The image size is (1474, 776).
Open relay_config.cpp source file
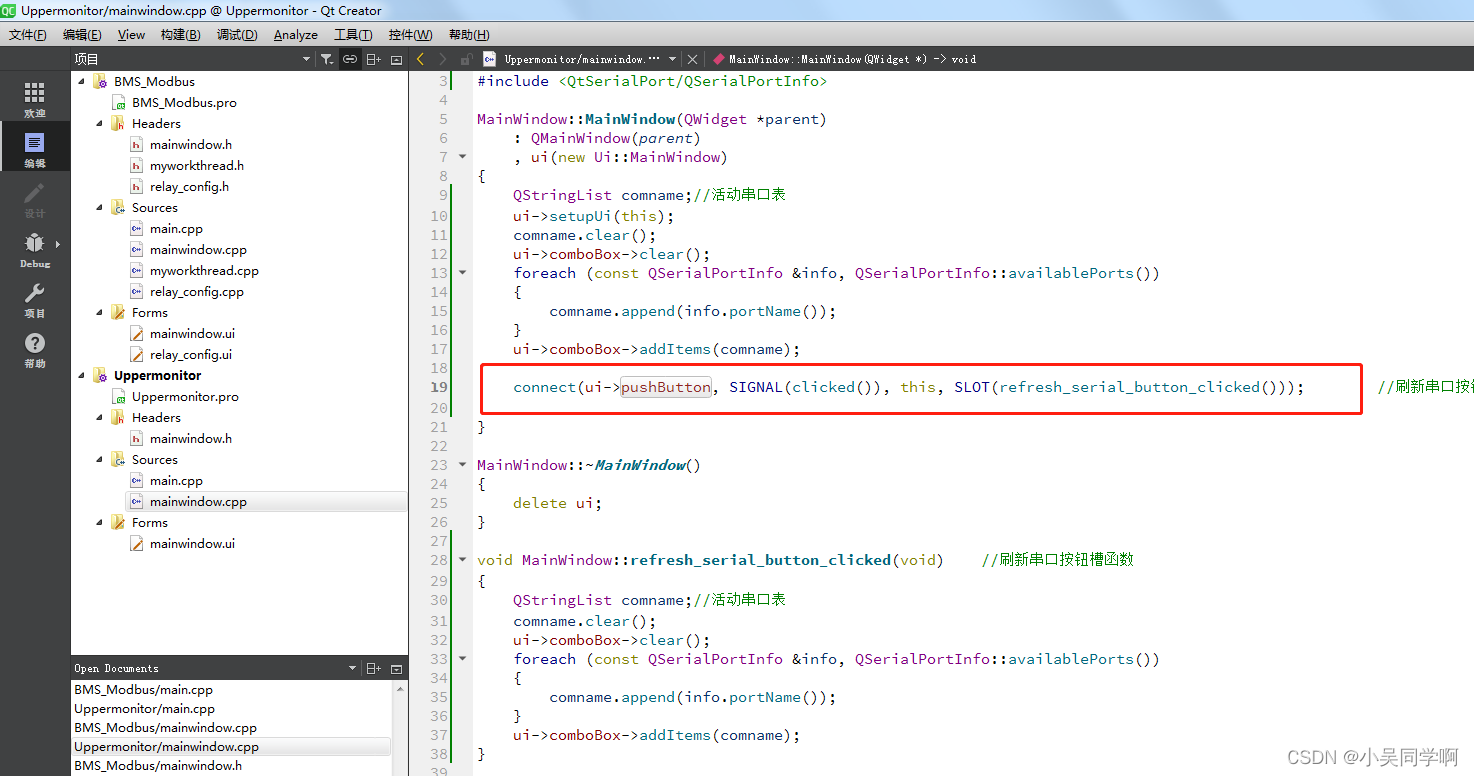click(x=197, y=291)
